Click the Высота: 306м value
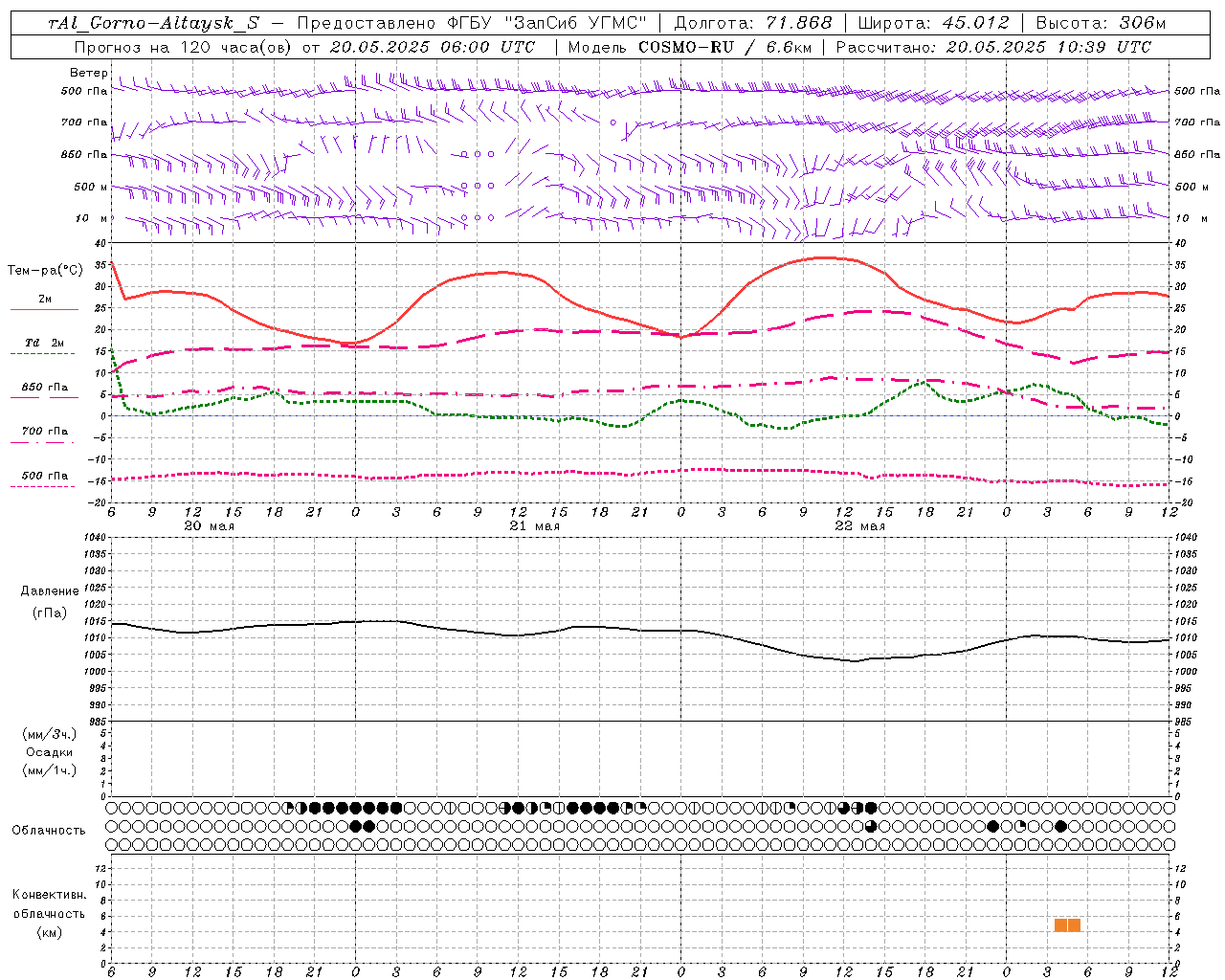The image size is (1225, 980). (1102, 23)
